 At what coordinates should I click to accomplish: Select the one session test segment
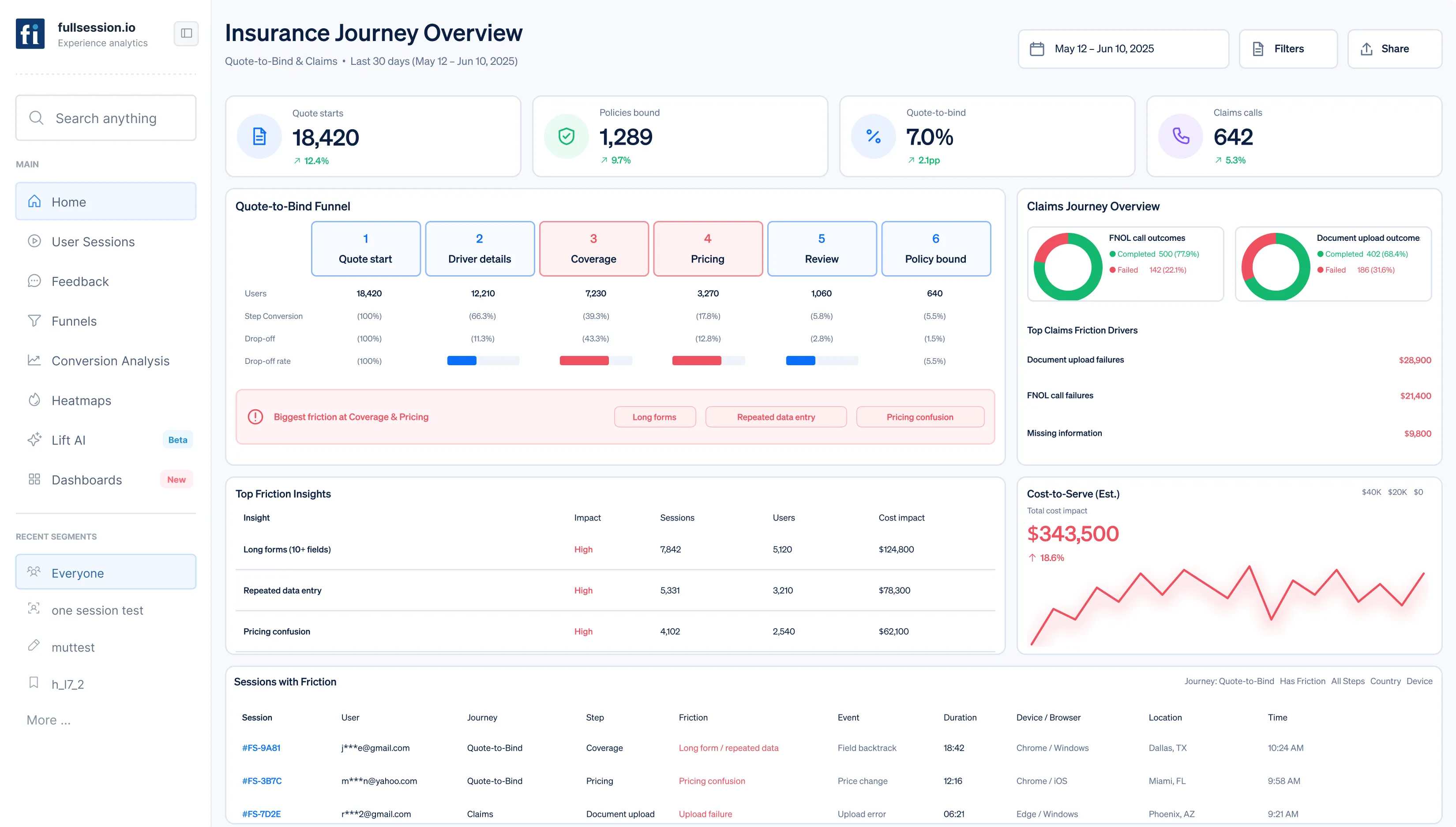pyautogui.click(x=105, y=610)
